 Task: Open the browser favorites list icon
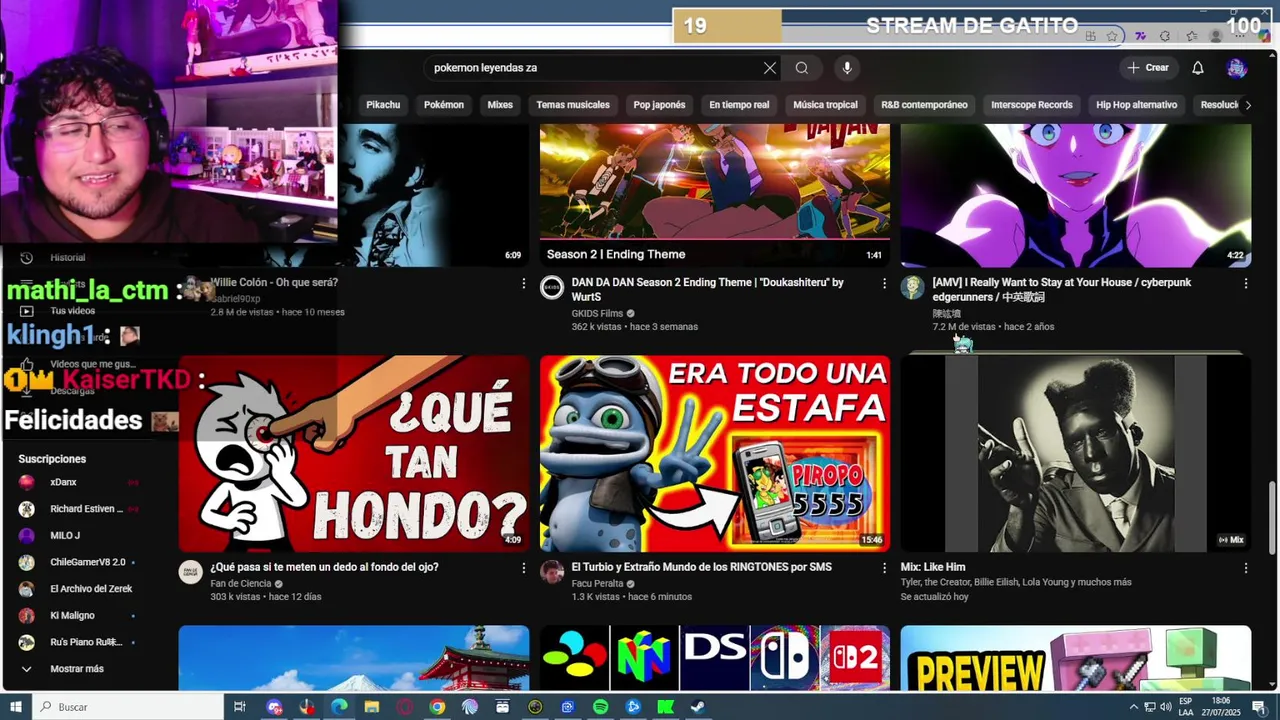1191,36
